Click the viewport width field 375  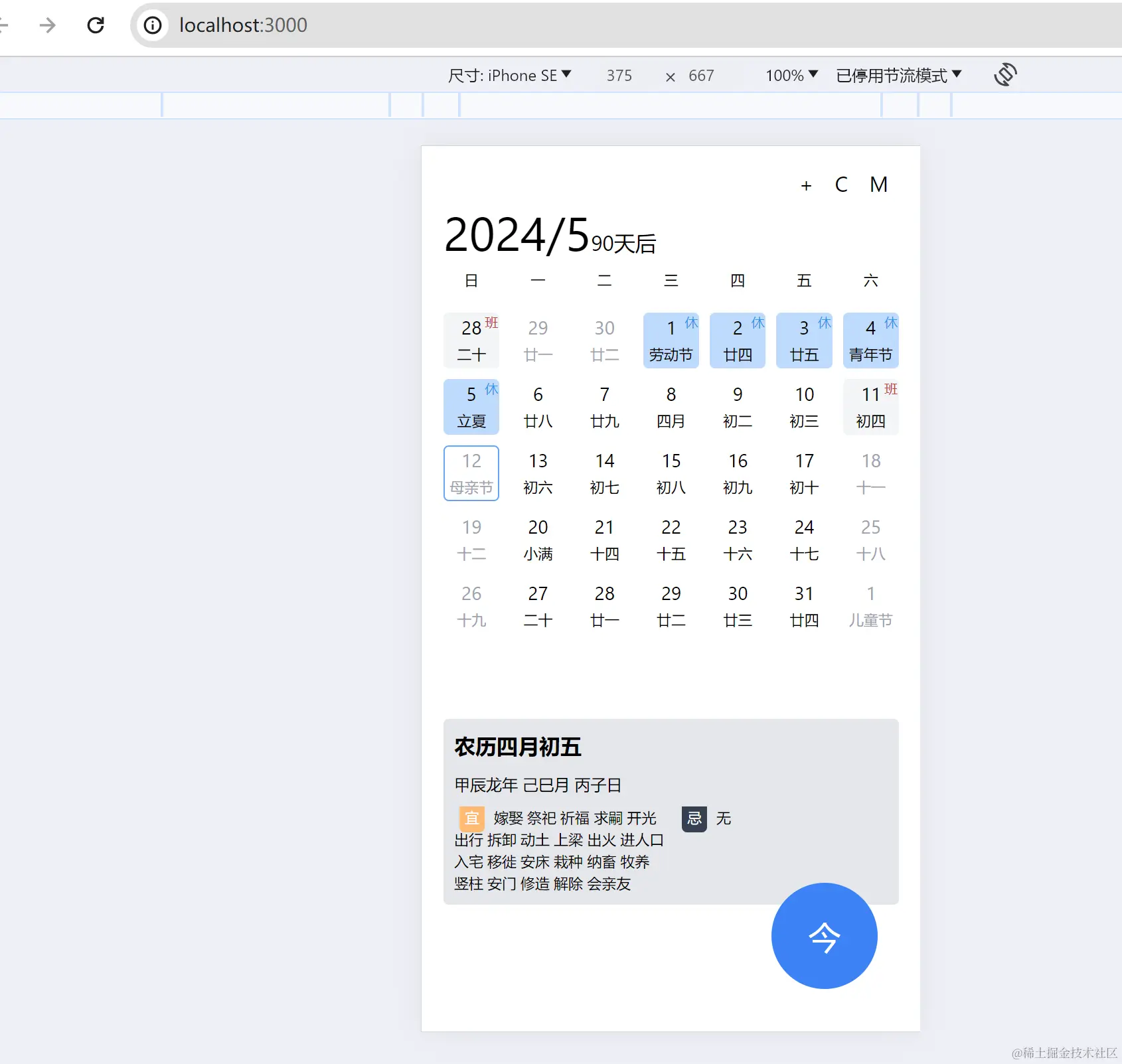pos(619,76)
